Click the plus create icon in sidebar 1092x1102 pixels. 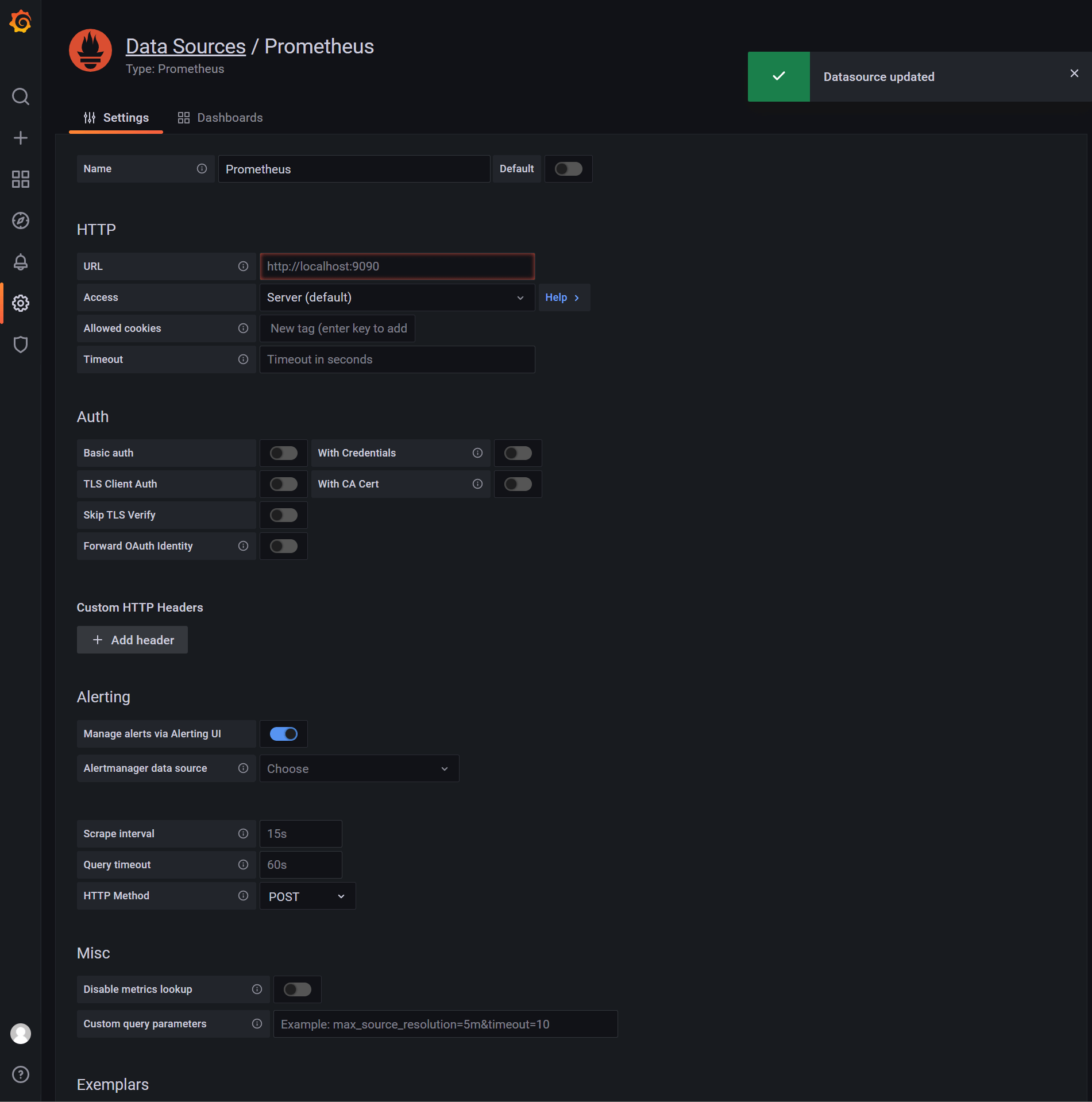coord(21,138)
